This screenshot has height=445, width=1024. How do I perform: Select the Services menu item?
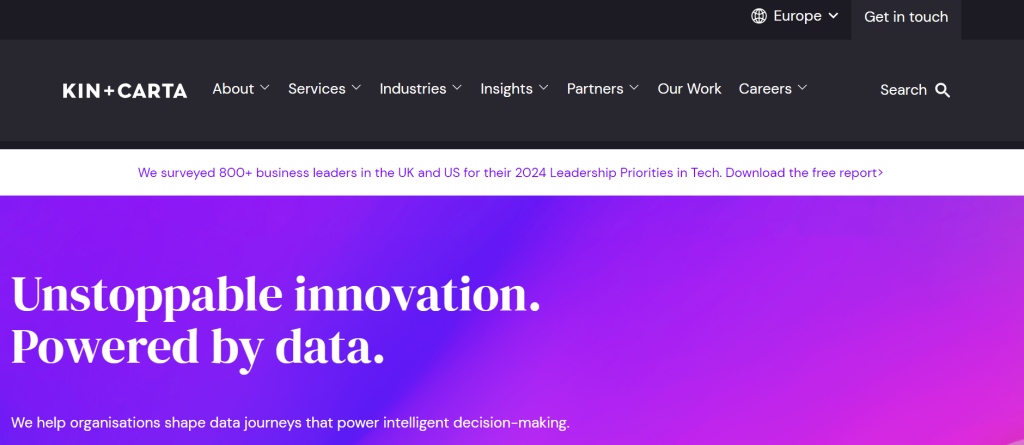click(x=316, y=89)
